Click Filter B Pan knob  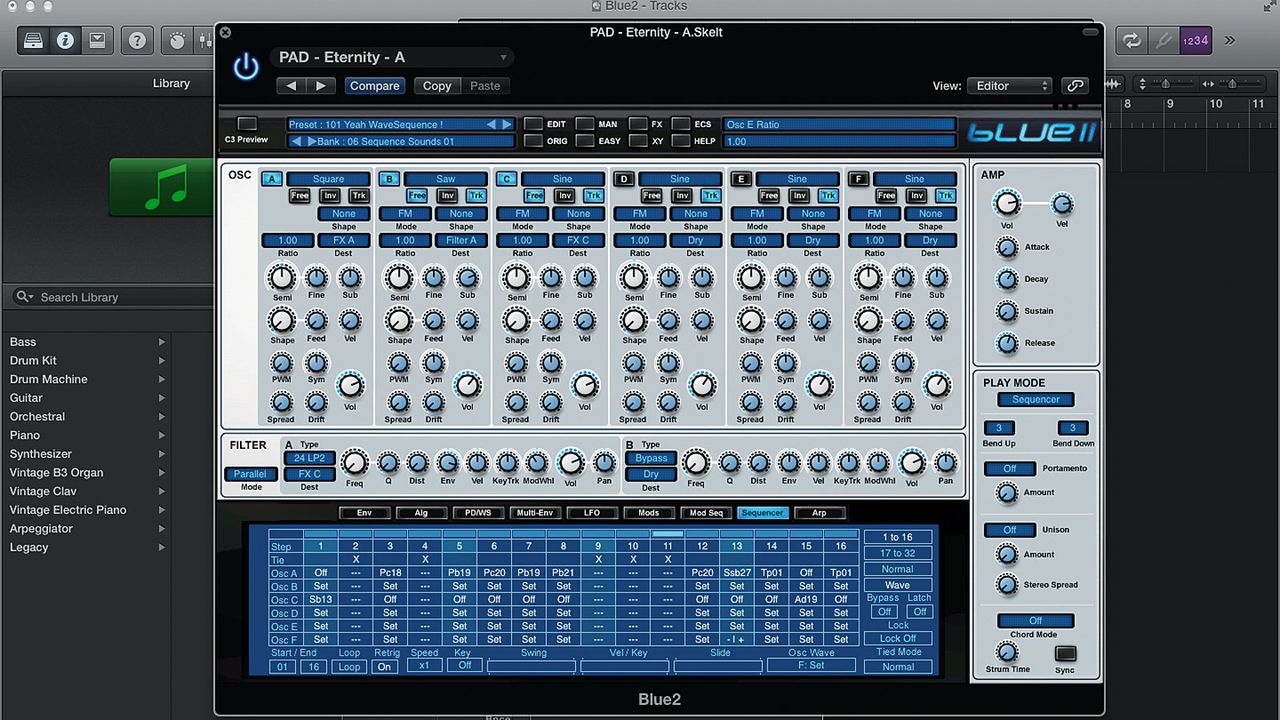pos(945,462)
